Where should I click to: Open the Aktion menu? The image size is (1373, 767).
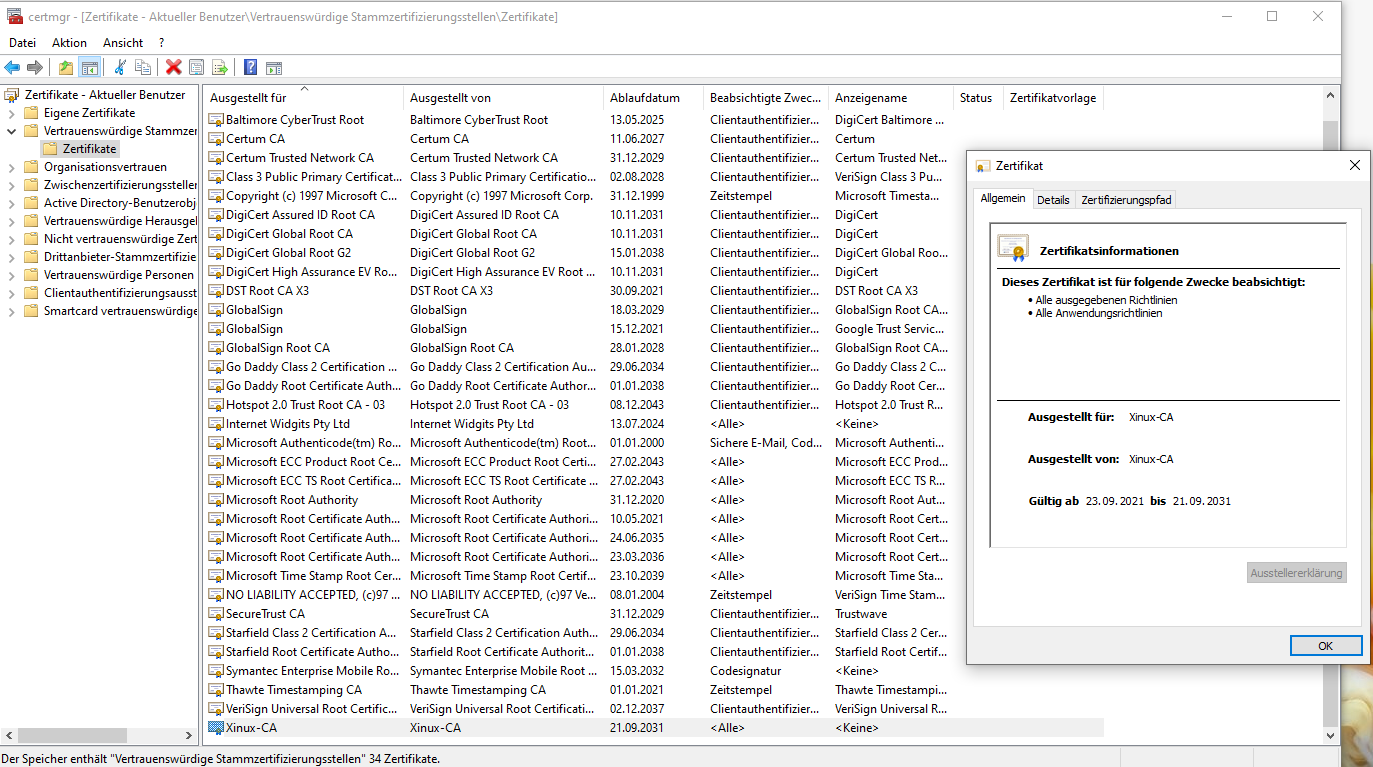tap(69, 43)
